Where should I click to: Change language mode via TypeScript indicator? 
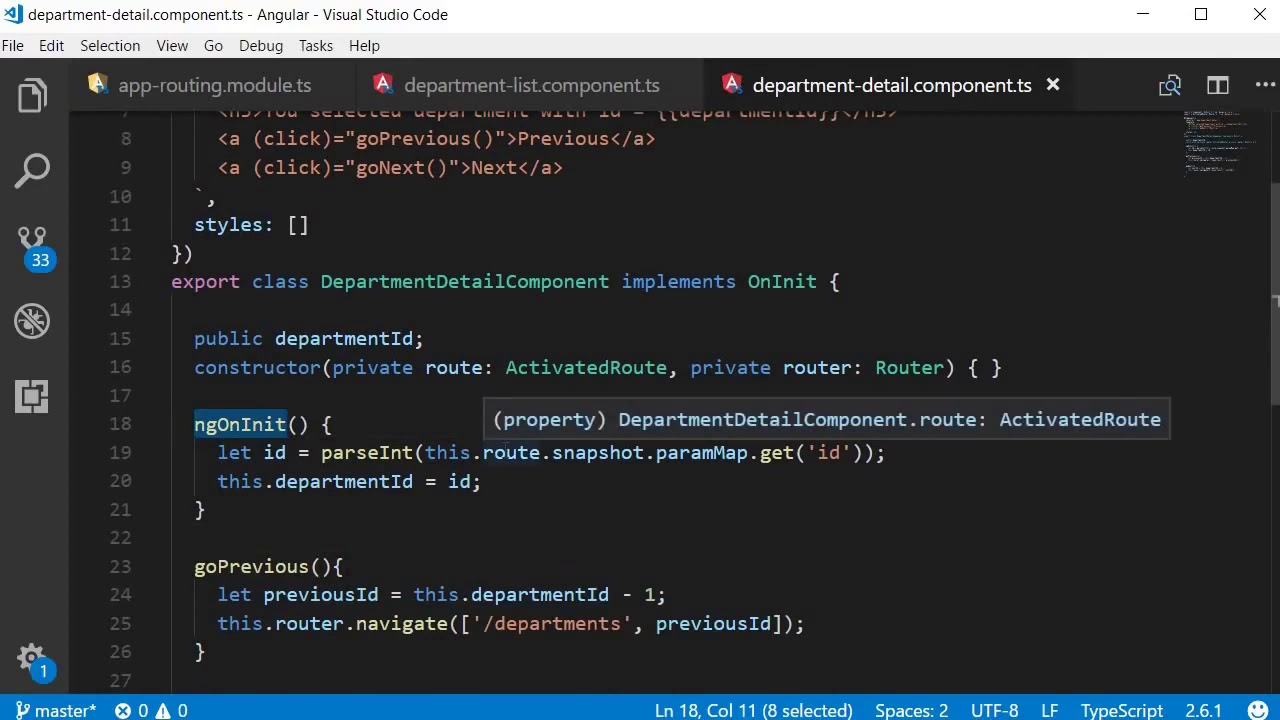(1121, 710)
